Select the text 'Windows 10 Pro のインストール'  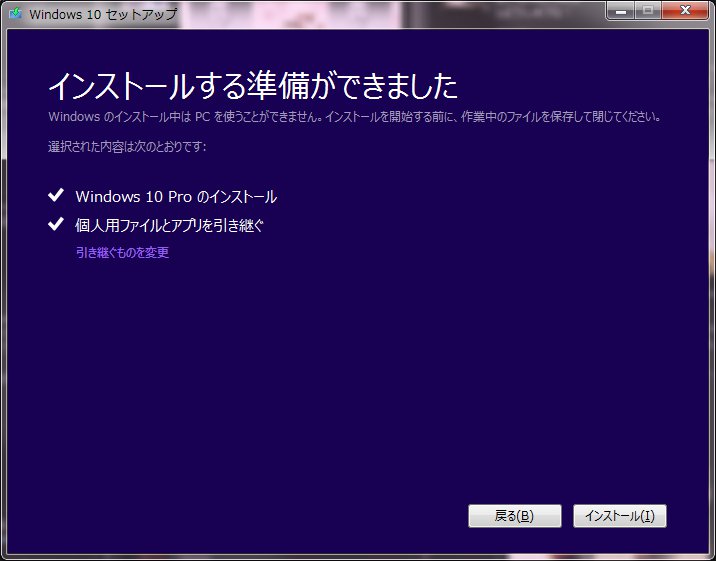(176, 197)
